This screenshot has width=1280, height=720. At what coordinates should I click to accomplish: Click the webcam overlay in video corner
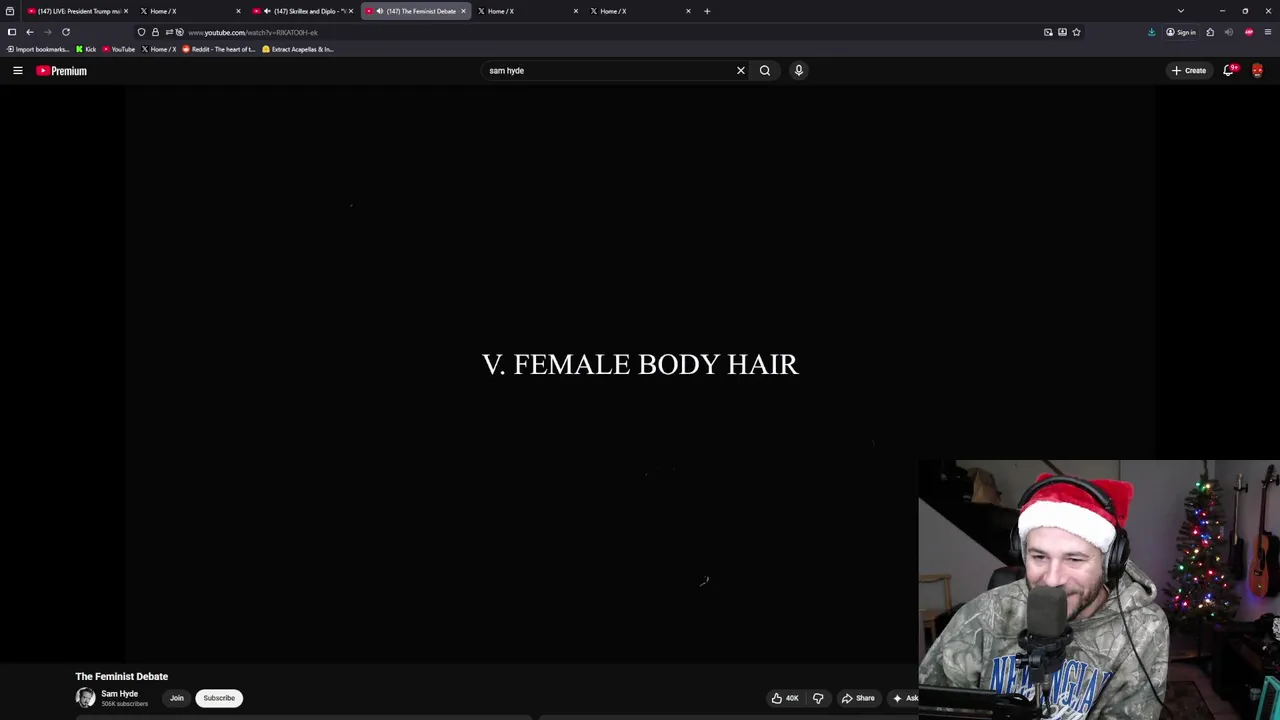point(1099,590)
